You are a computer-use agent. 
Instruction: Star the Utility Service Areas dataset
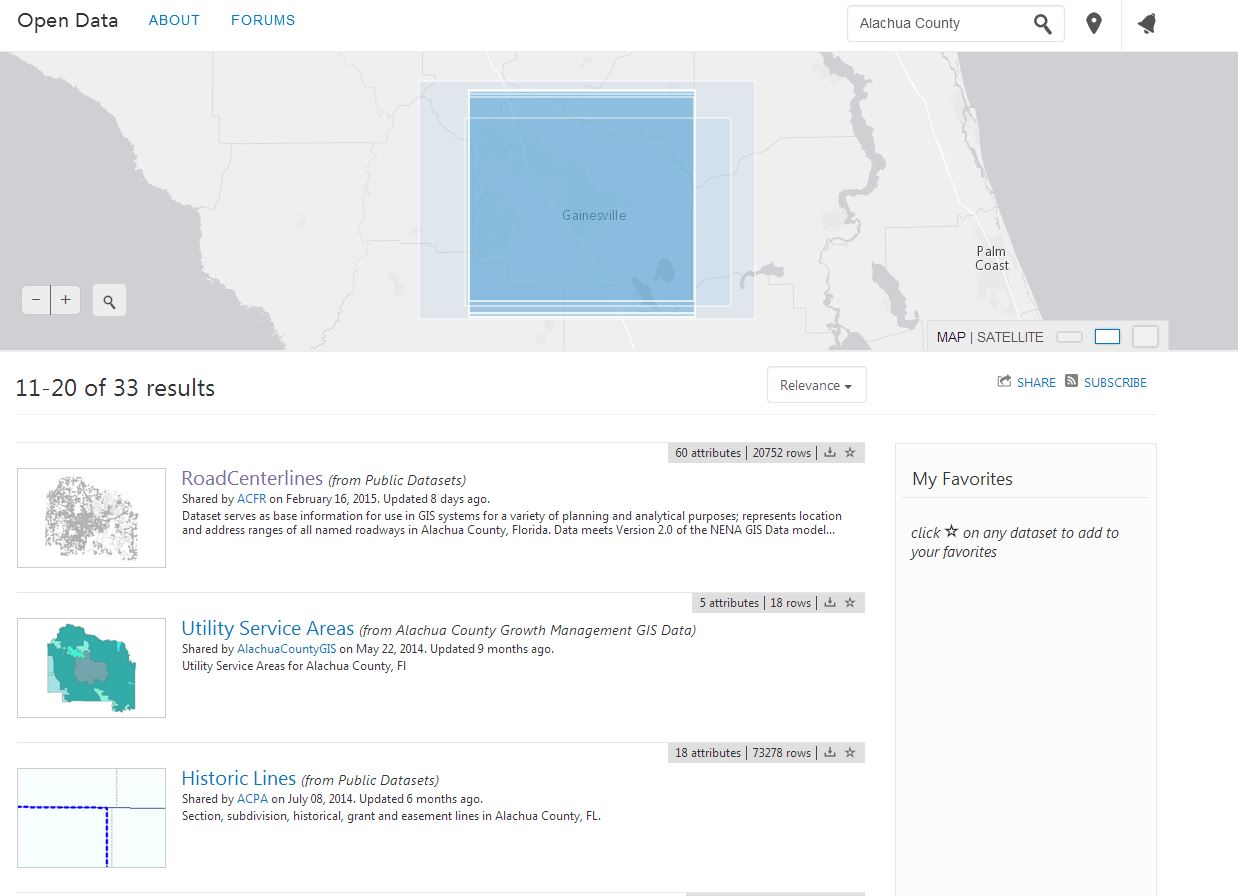pyautogui.click(x=850, y=602)
